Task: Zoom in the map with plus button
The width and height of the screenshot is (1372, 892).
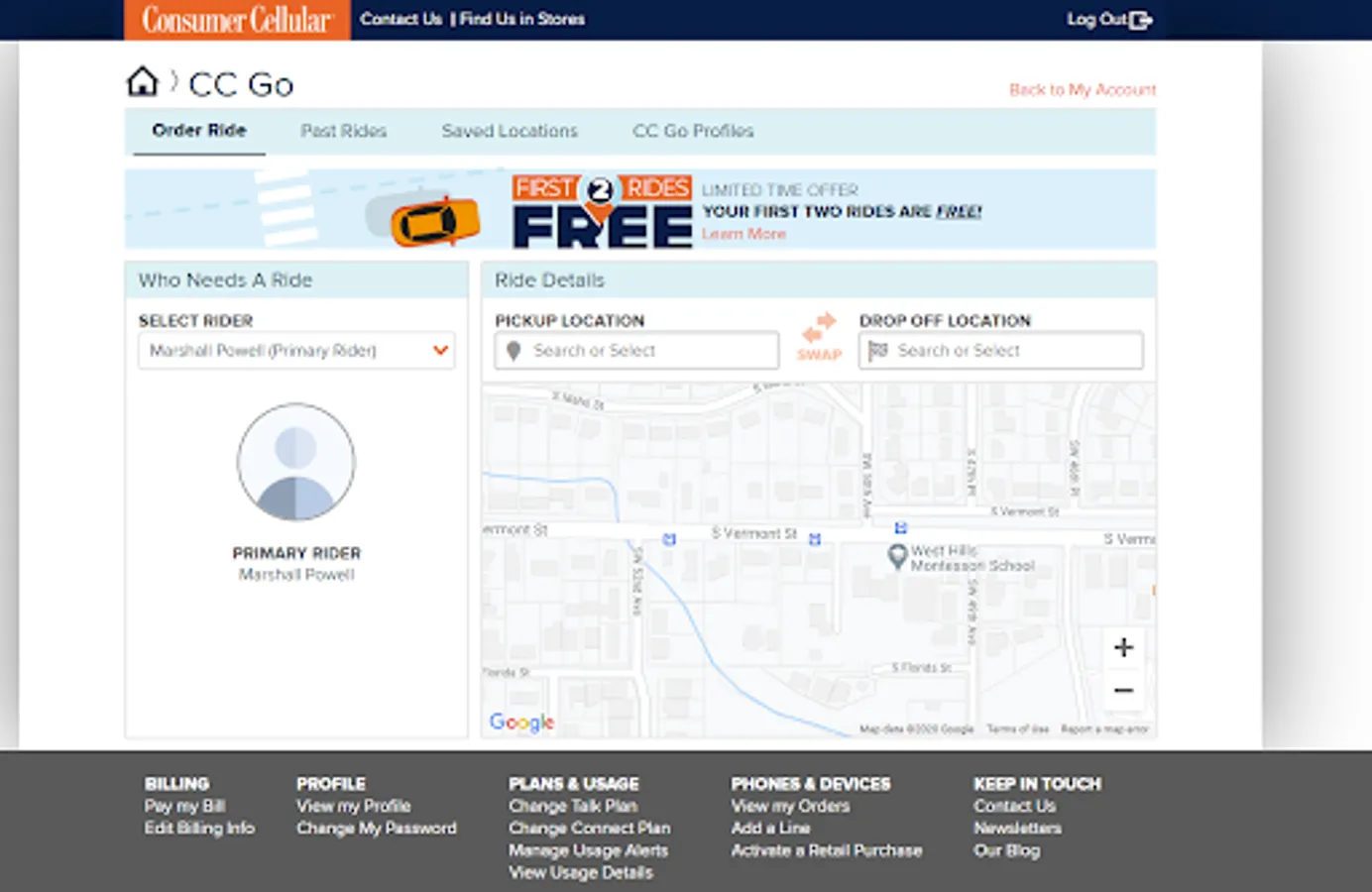Action: tap(1123, 647)
